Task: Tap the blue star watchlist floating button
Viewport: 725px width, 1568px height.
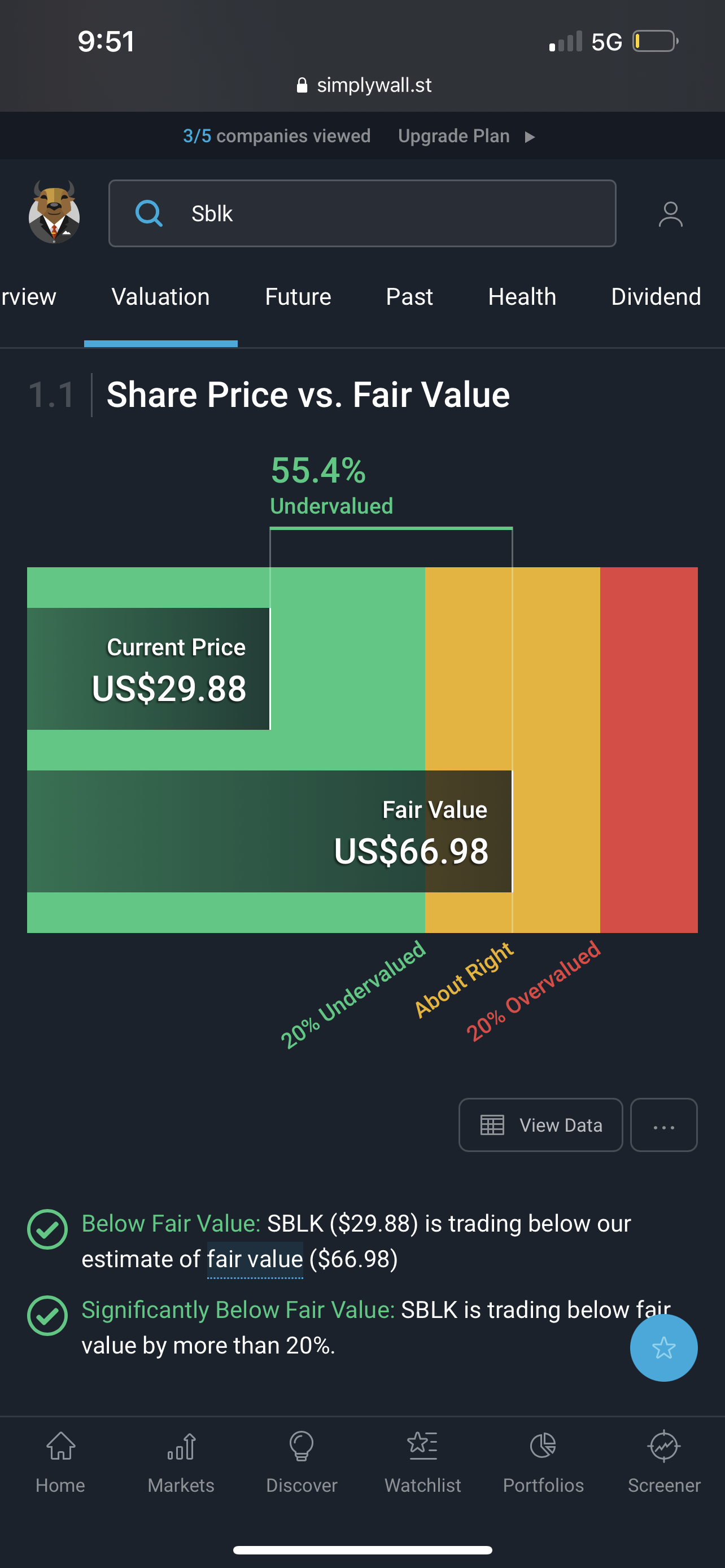Action: pyautogui.click(x=663, y=1348)
